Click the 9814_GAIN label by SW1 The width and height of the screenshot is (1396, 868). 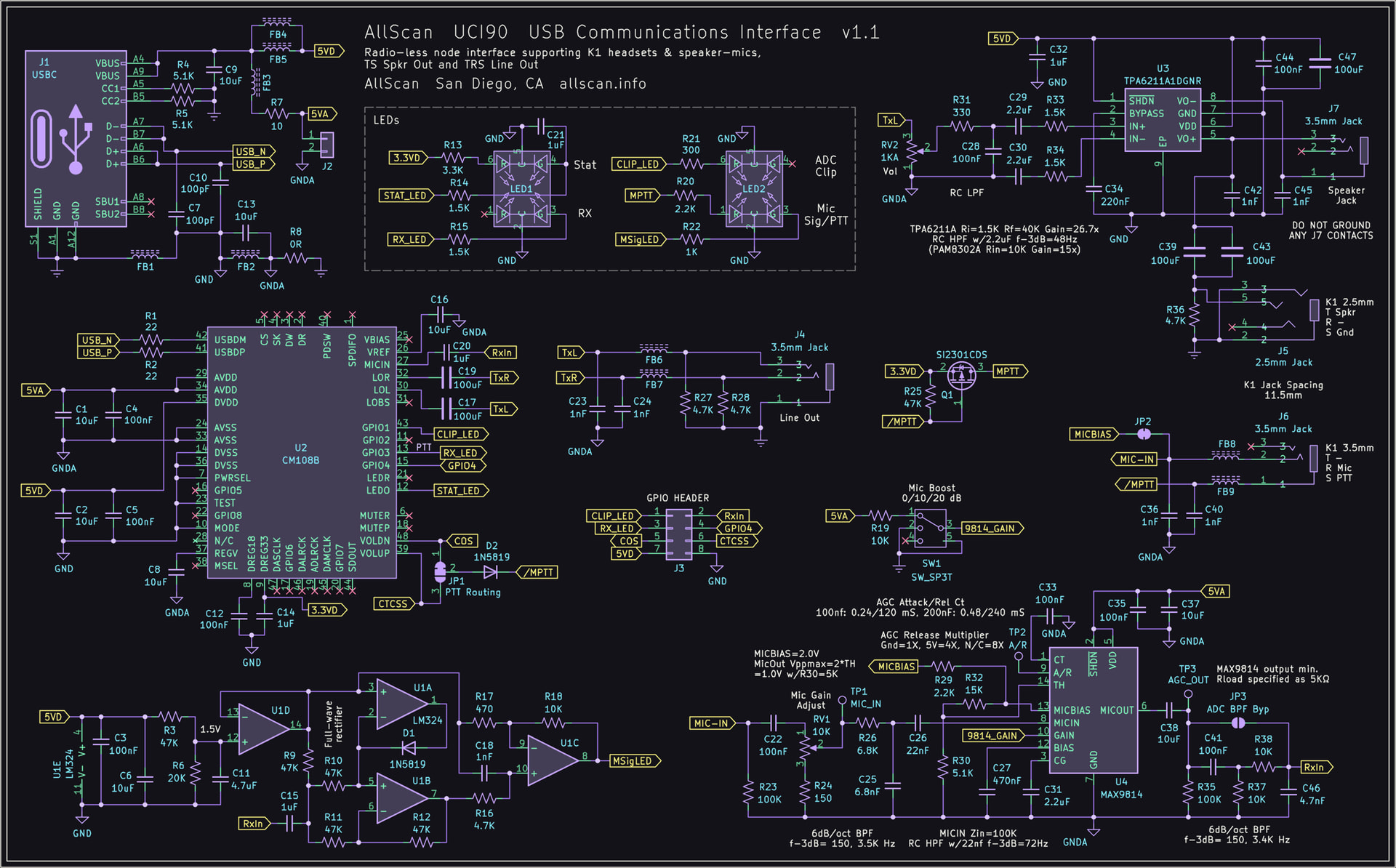[x=990, y=529]
